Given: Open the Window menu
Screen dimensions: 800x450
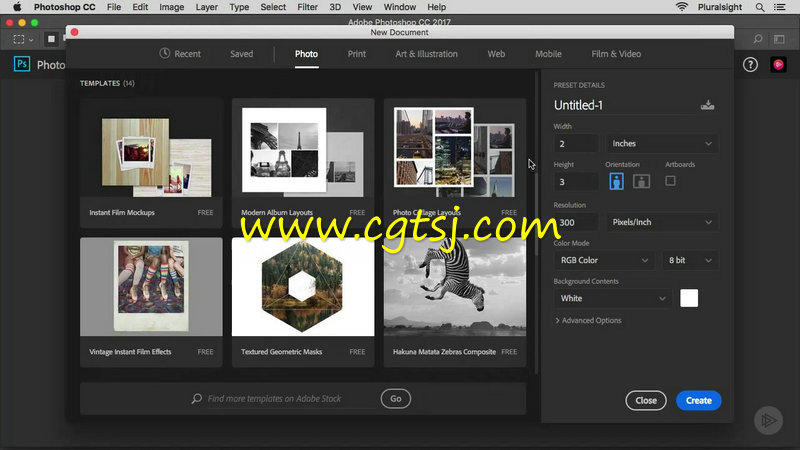Looking at the screenshot, I should tap(399, 7).
